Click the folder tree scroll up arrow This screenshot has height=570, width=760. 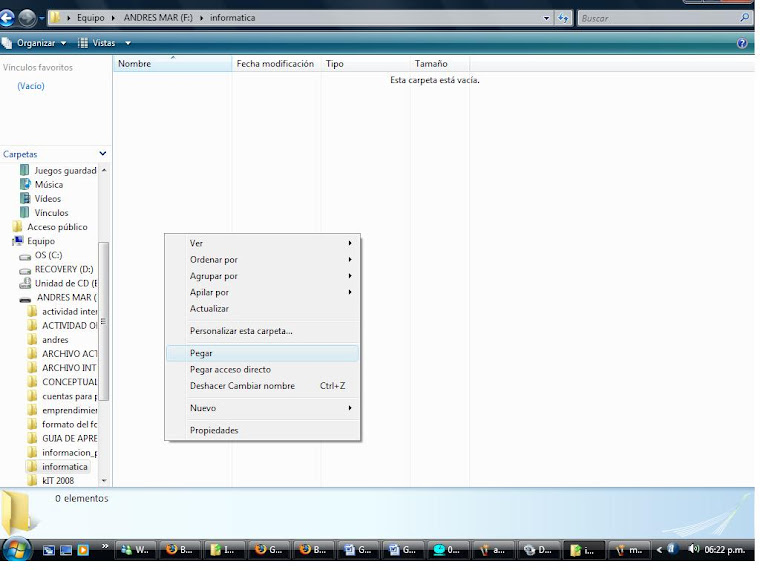coord(104,171)
